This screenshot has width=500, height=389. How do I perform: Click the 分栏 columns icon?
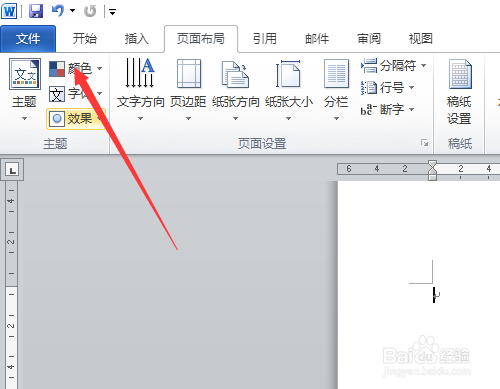pos(337,74)
